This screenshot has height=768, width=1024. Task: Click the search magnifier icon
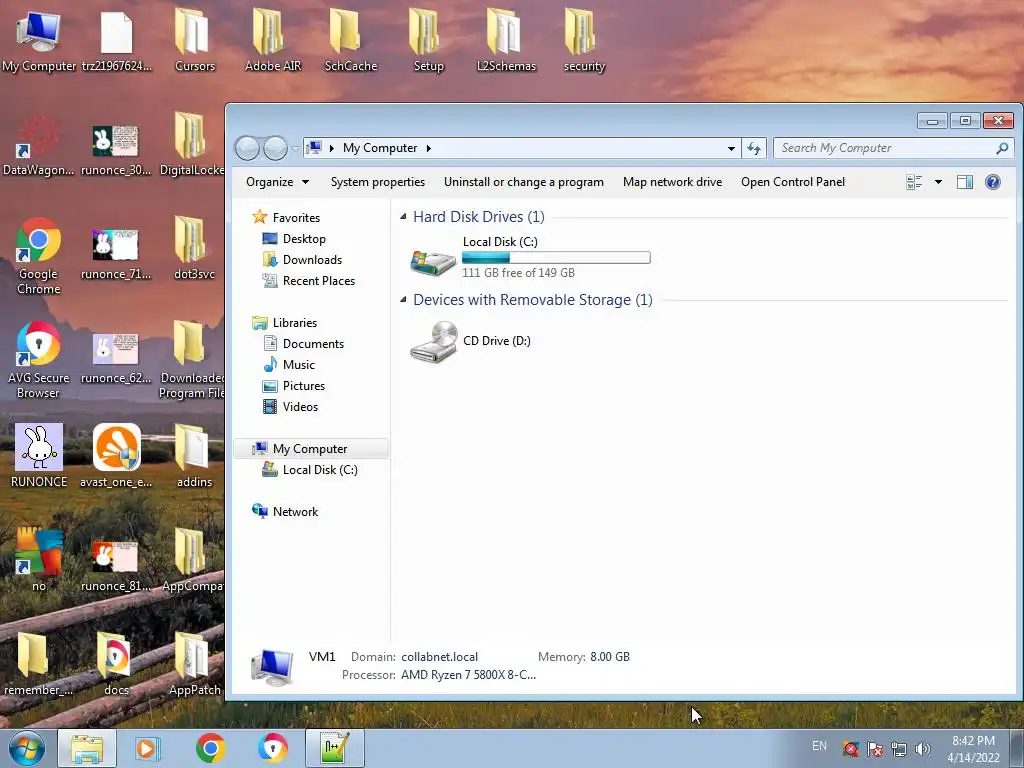1002,148
